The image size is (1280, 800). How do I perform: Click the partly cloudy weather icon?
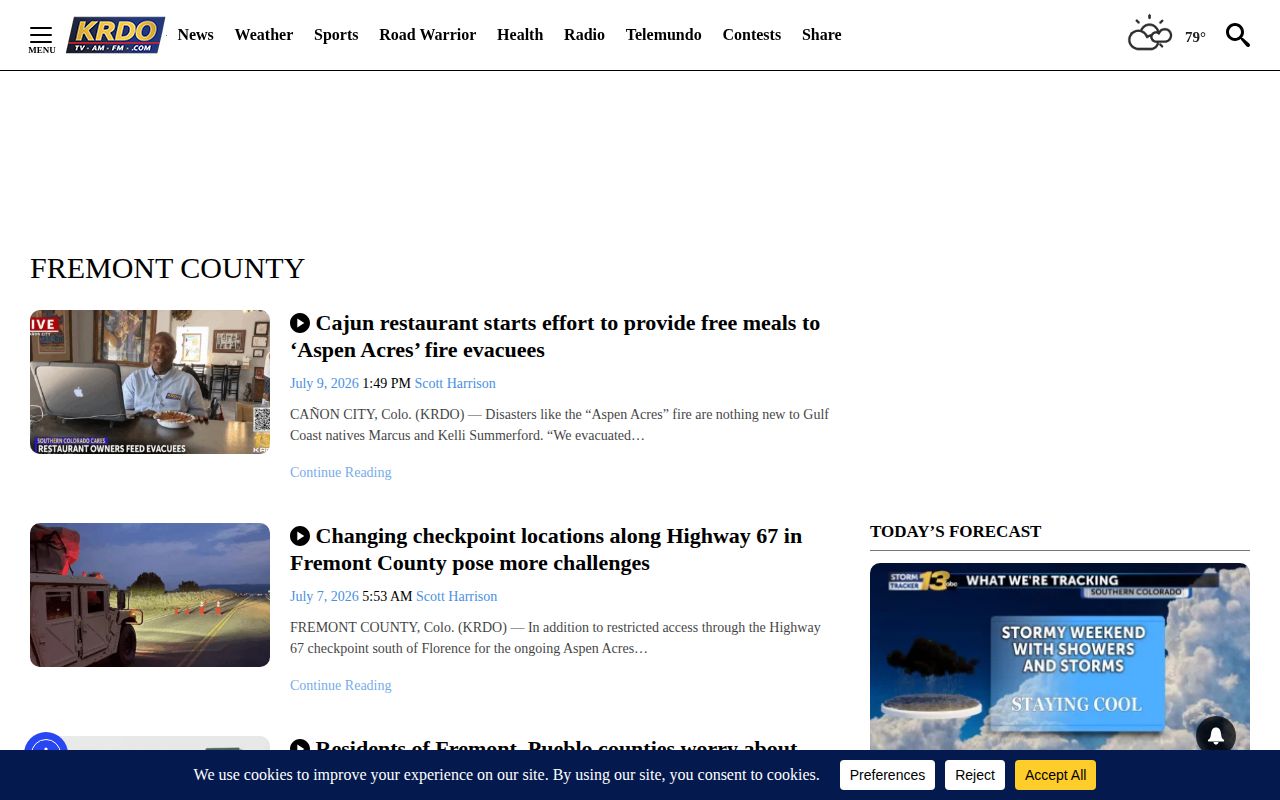tap(1150, 34)
